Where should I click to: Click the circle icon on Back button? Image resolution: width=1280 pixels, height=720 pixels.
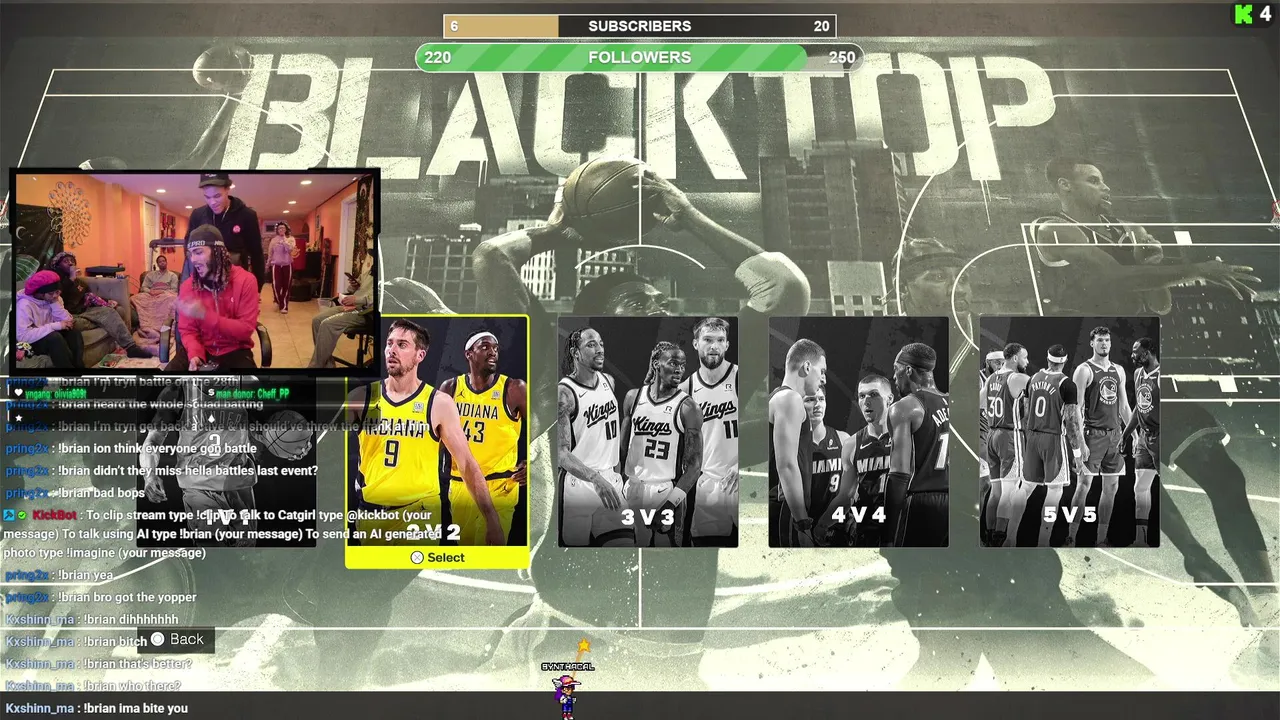157,640
